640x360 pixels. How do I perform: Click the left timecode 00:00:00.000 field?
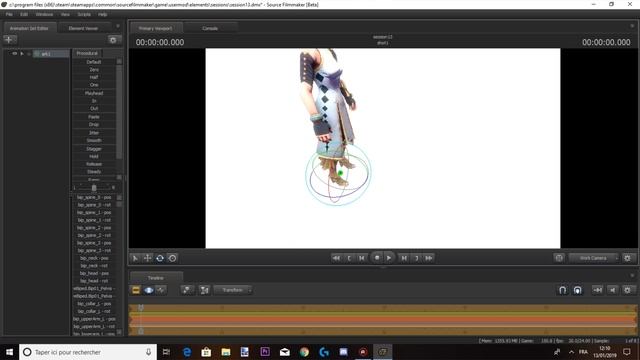pyautogui.click(x=160, y=42)
